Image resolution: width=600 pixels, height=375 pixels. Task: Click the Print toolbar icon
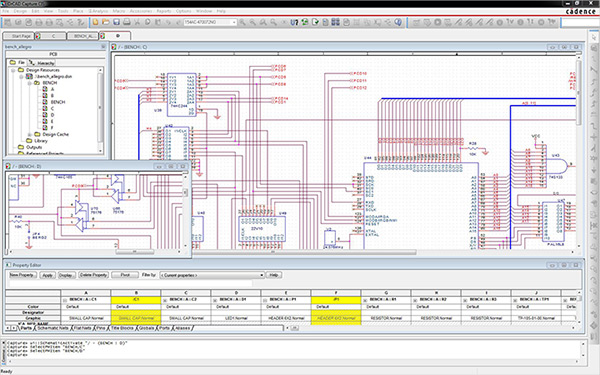pyautogui.click(x=127, y=22)
